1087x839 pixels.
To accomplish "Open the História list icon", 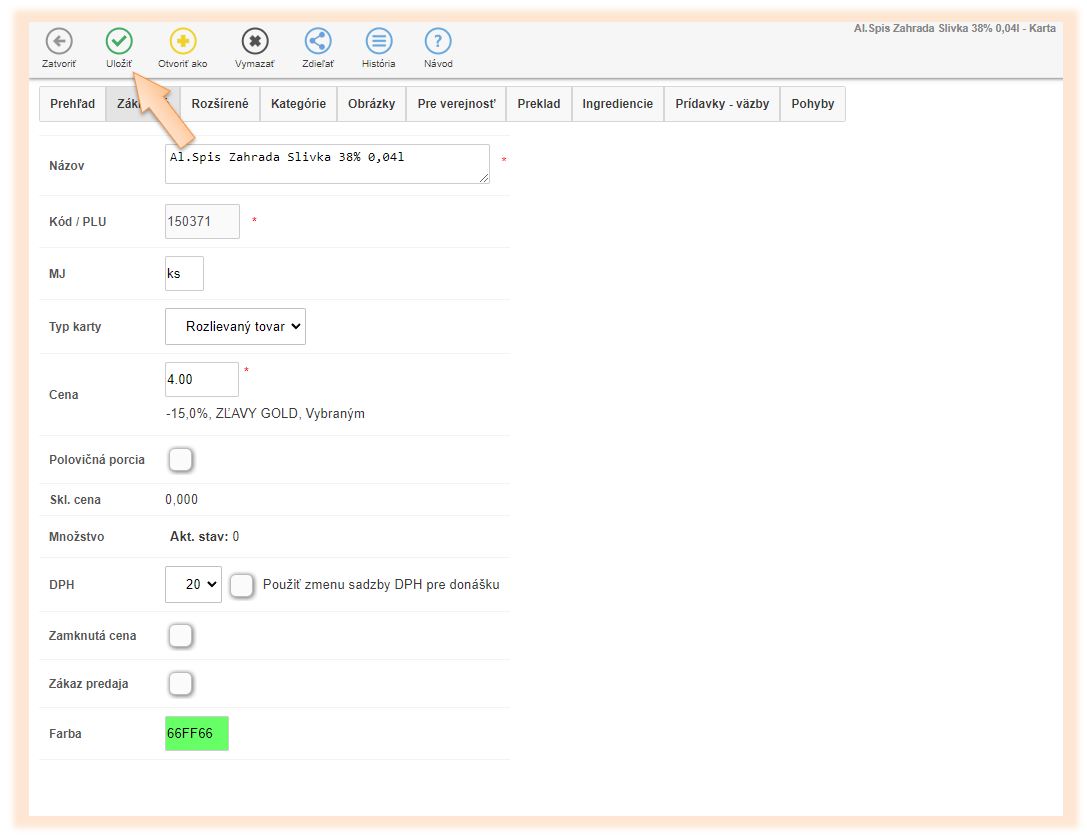I will click(x=378, y=41).
